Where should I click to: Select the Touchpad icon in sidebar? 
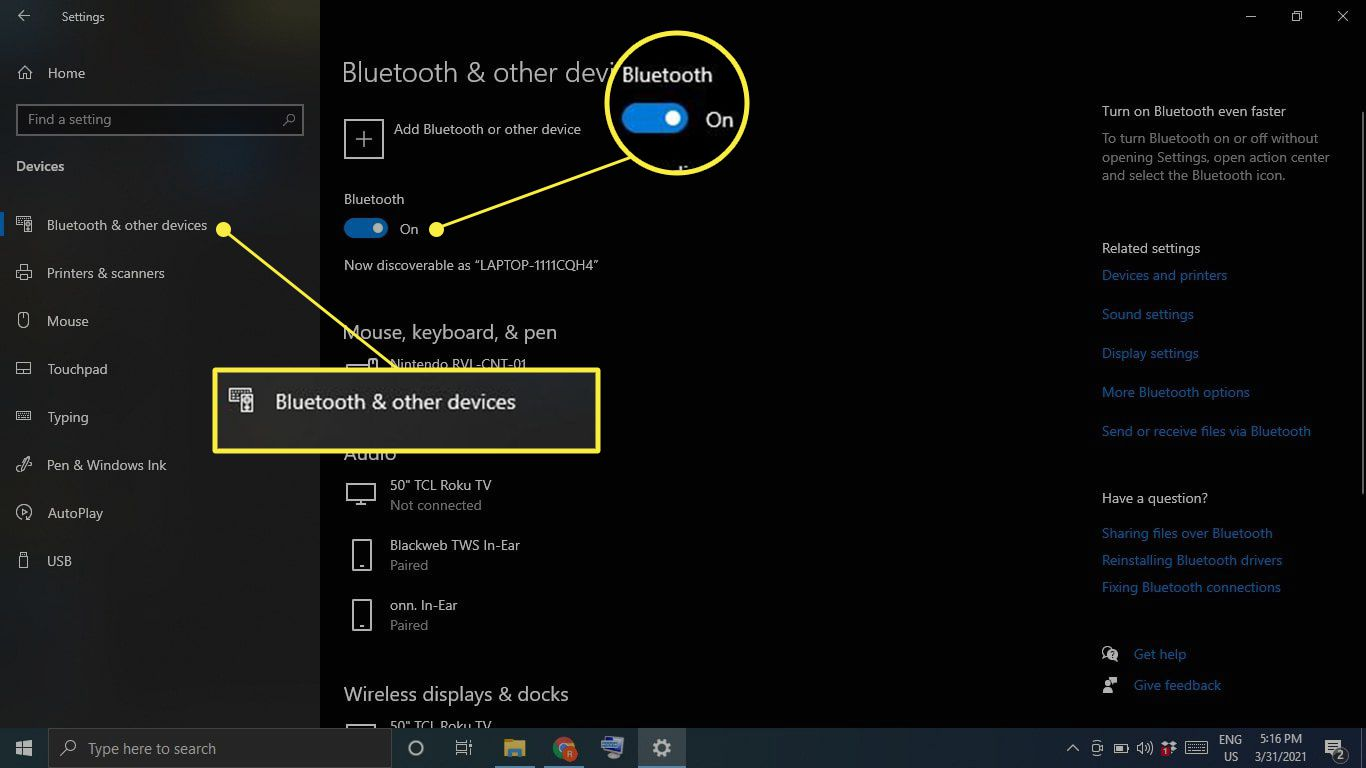(x=25, y=369)
